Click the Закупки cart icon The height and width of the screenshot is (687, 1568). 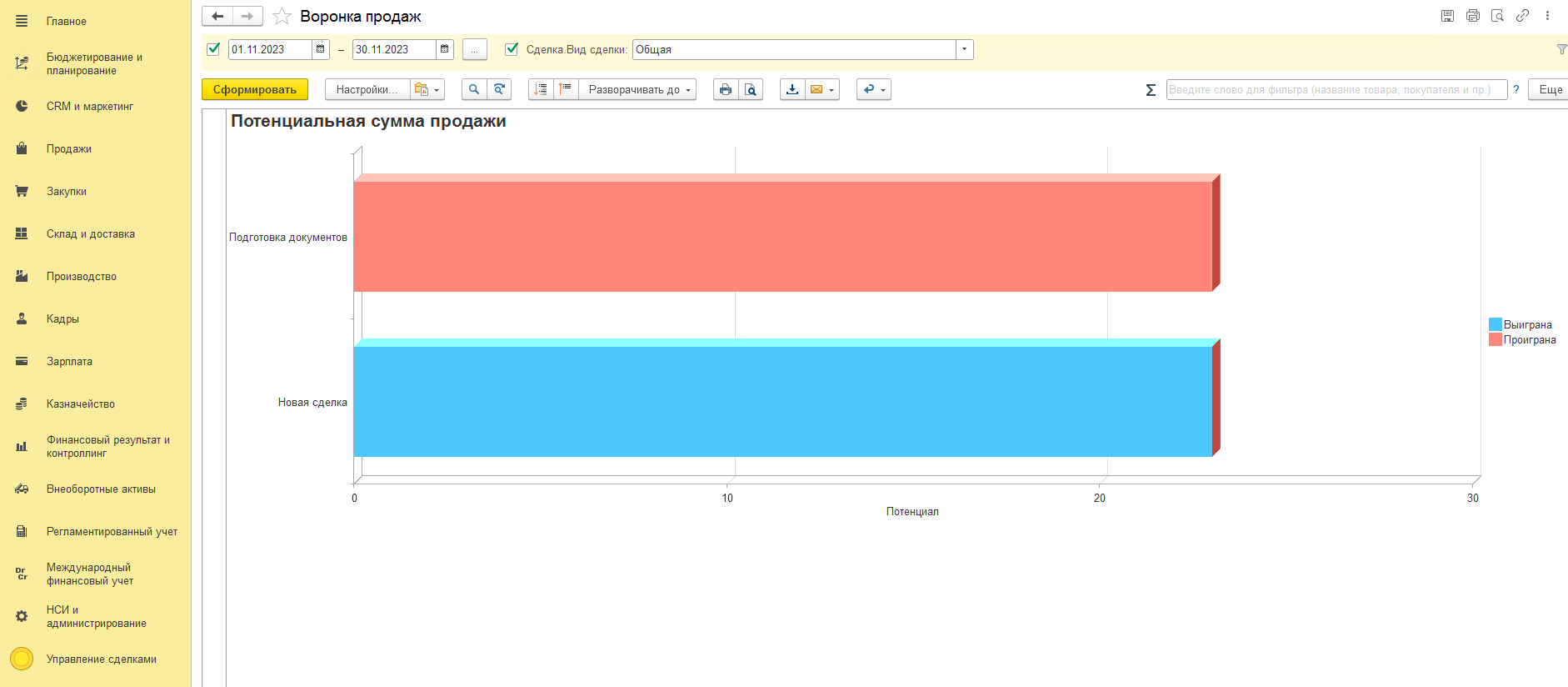click(x=22, y=191)
